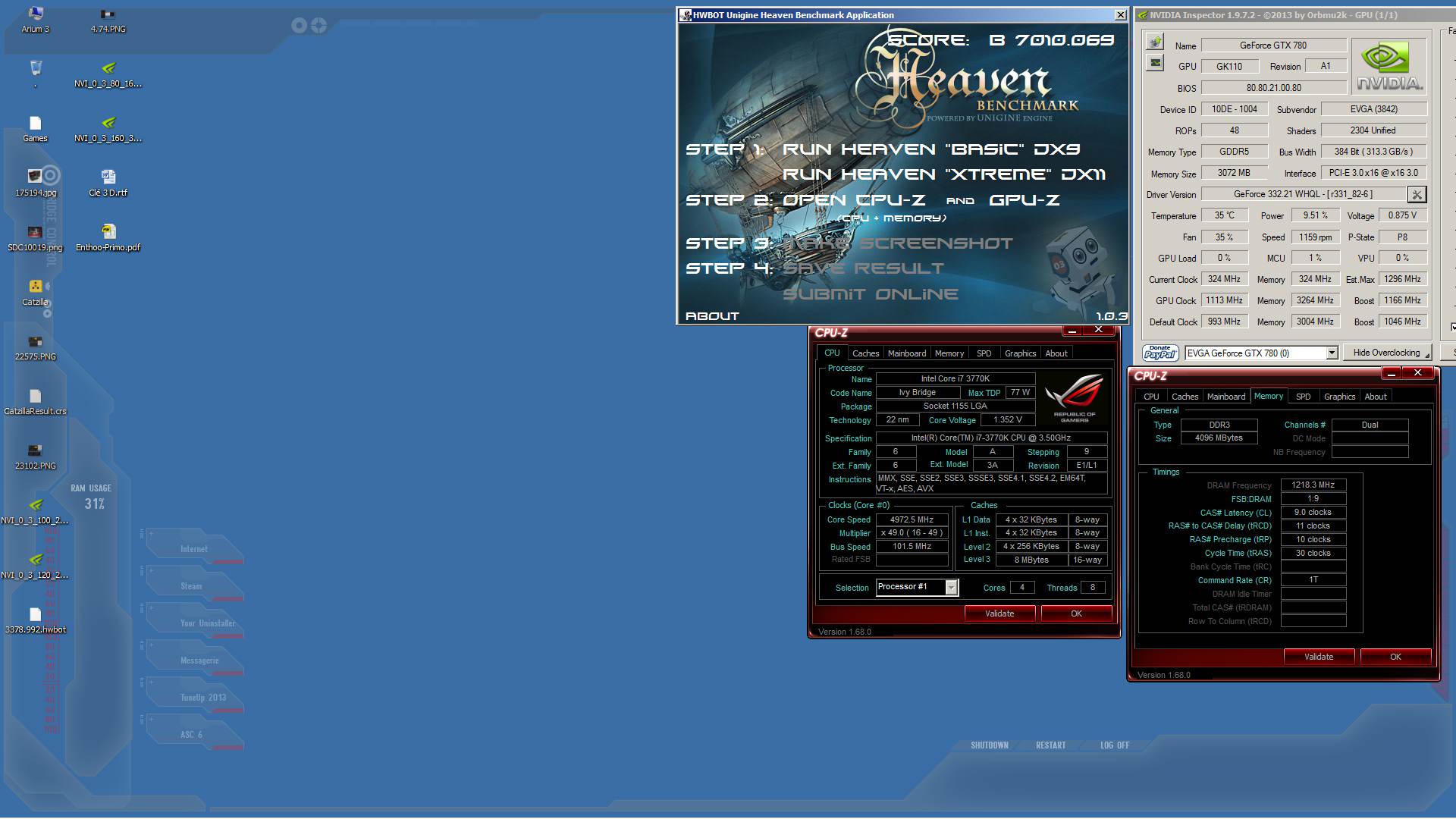Screen dimensions: 1456x819
Task: Switch to CPU tab in right CPU-Z
Action: pos(1151,397)
